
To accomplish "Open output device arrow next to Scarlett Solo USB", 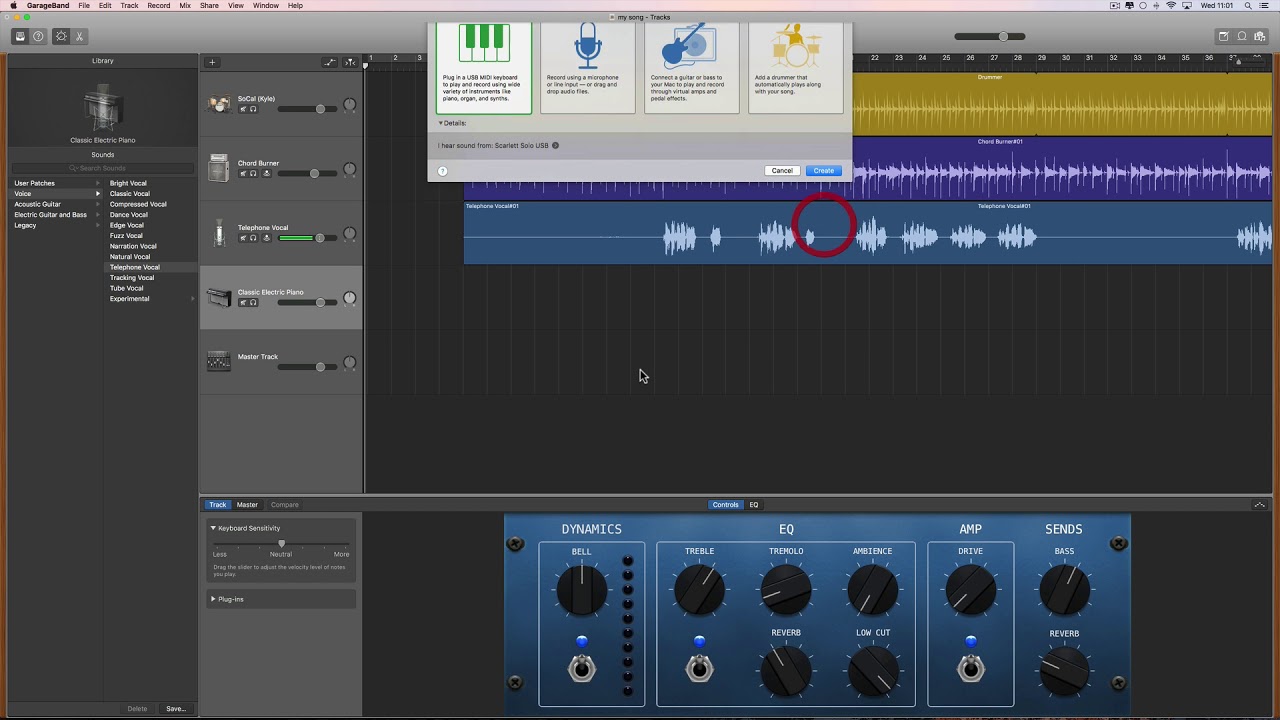I will click(555, 145).
